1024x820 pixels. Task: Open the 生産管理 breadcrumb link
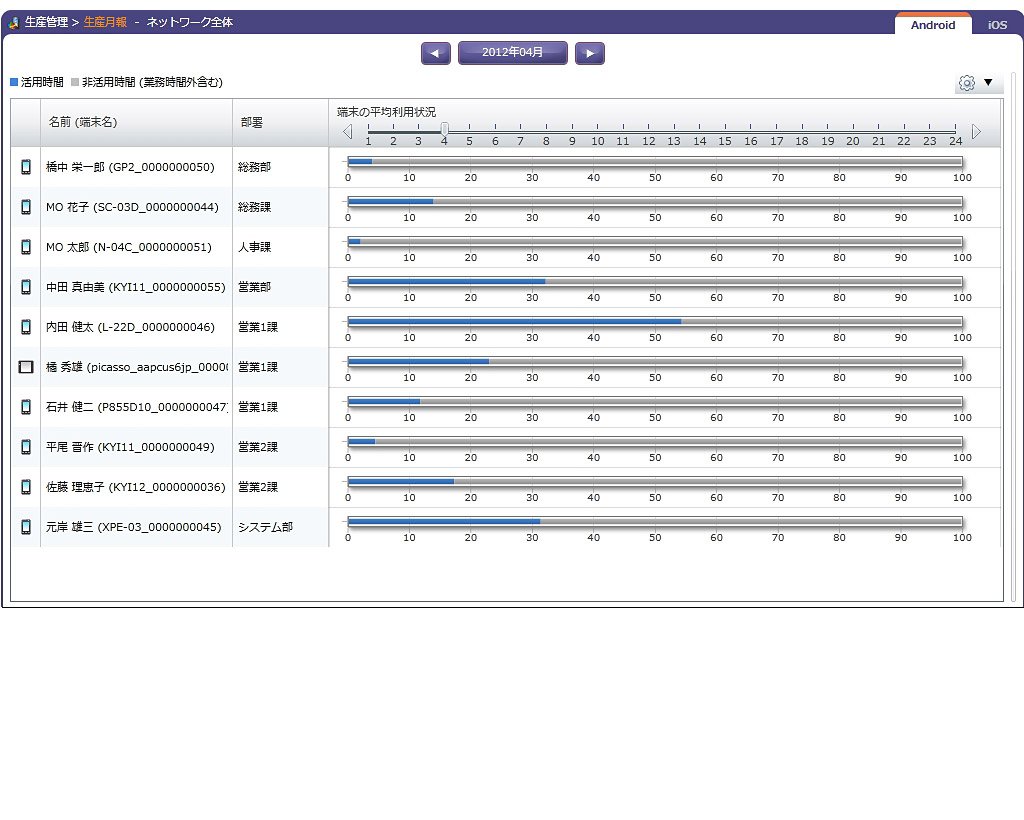coord(46,22)
